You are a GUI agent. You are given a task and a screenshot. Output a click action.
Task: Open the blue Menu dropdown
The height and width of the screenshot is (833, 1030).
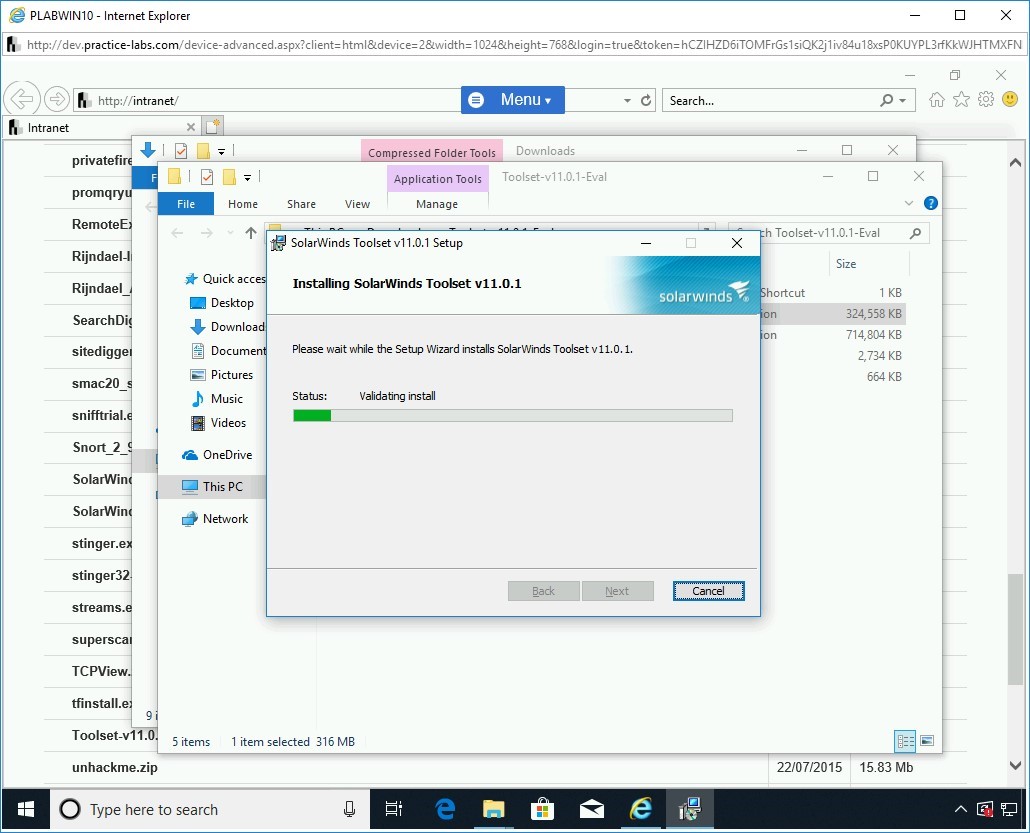coord(513,100)
